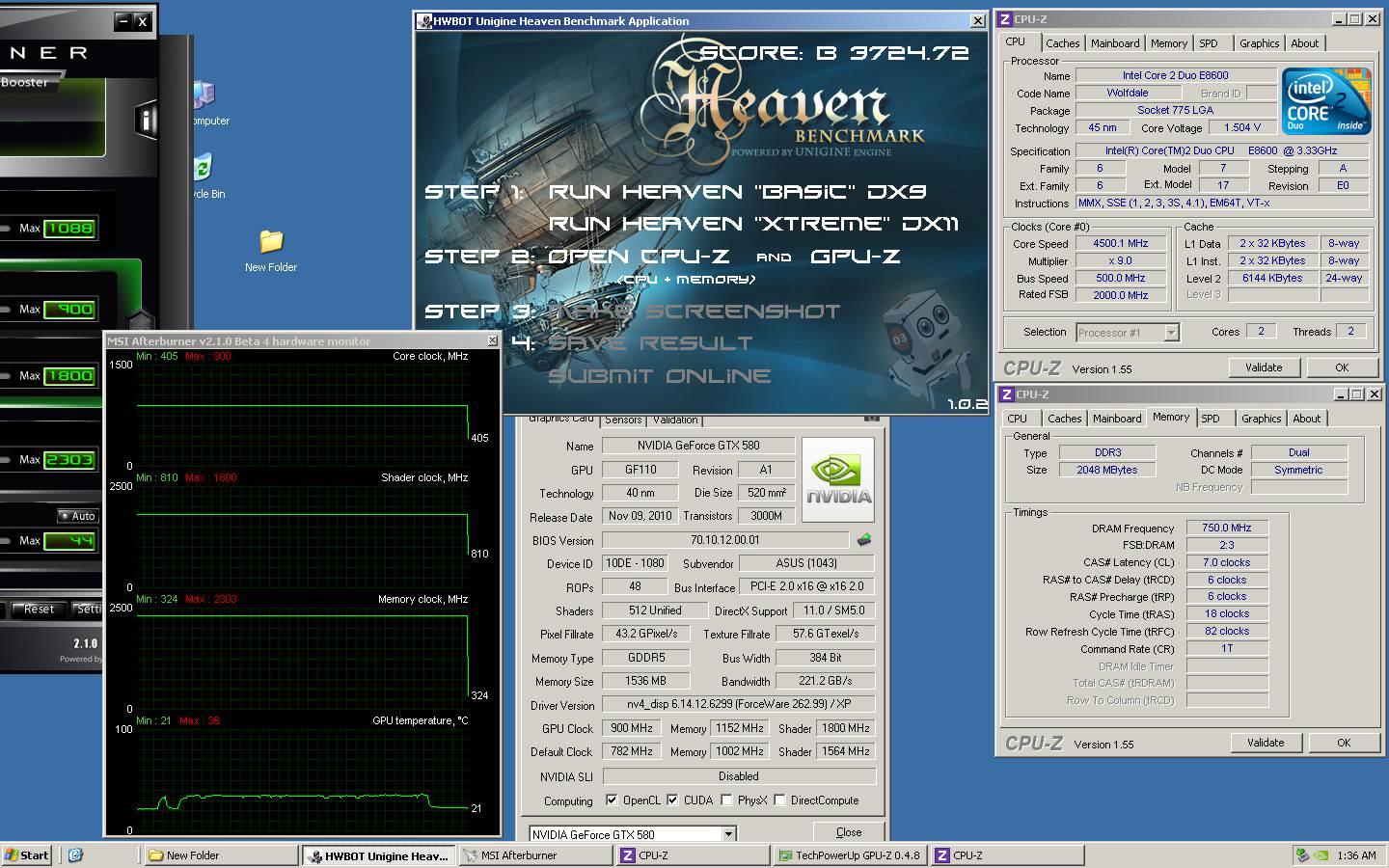The height and width of the screenshot is (868, 1389).
Task: Select 900 Max core clock field
Action: (x=69, y=310)
